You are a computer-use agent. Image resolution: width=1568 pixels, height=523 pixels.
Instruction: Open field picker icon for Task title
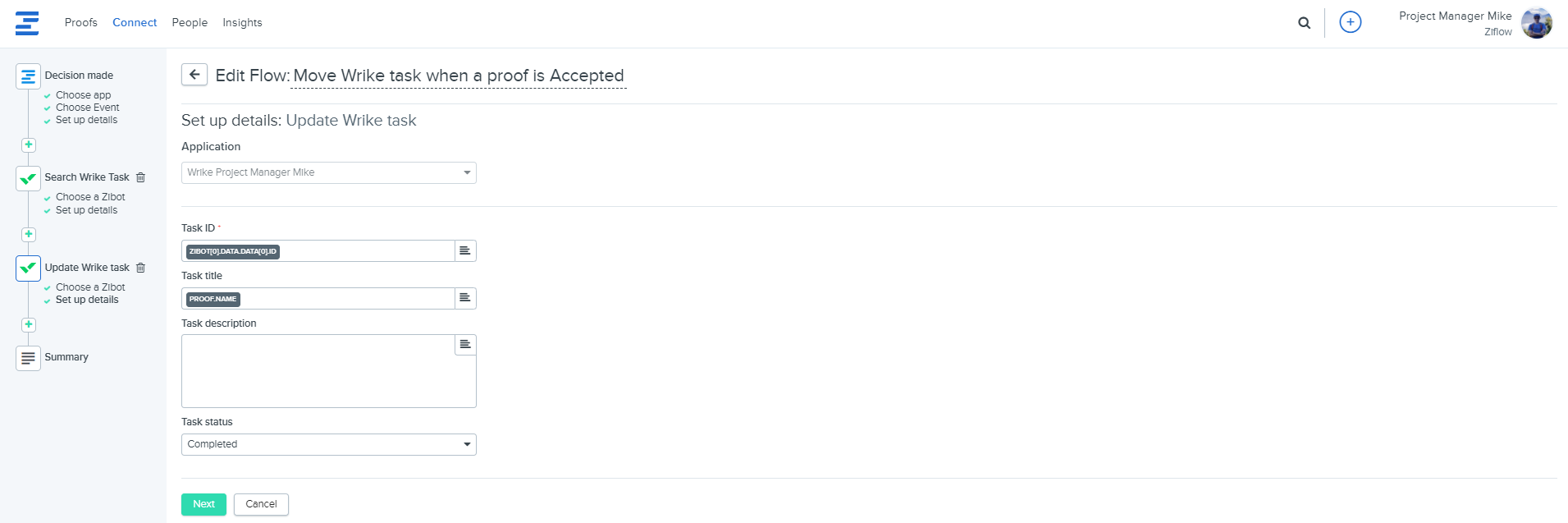[465, 299]
